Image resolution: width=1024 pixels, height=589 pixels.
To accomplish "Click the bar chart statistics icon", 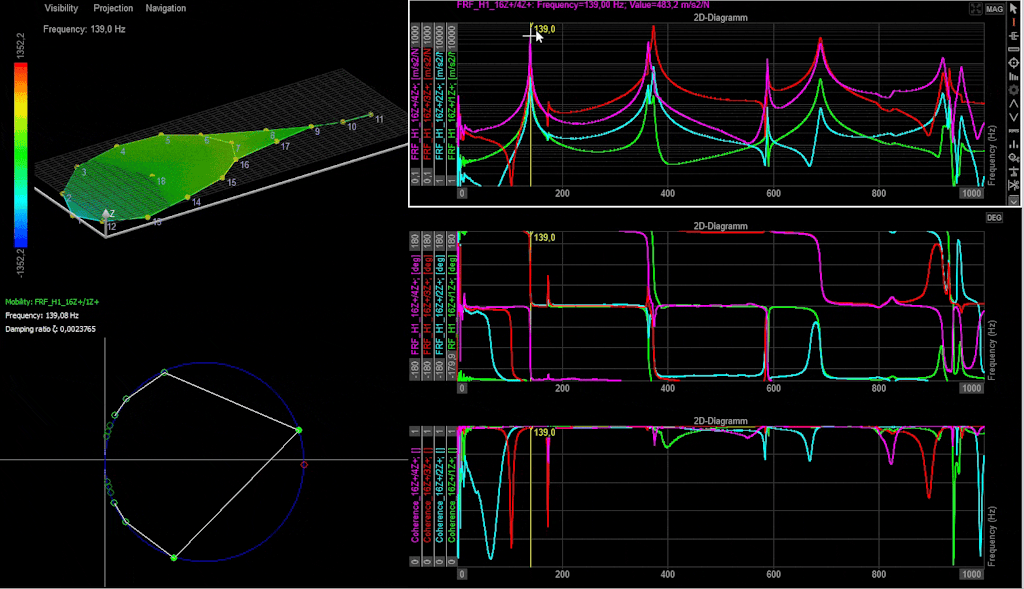I will (x=1014, y=145).
